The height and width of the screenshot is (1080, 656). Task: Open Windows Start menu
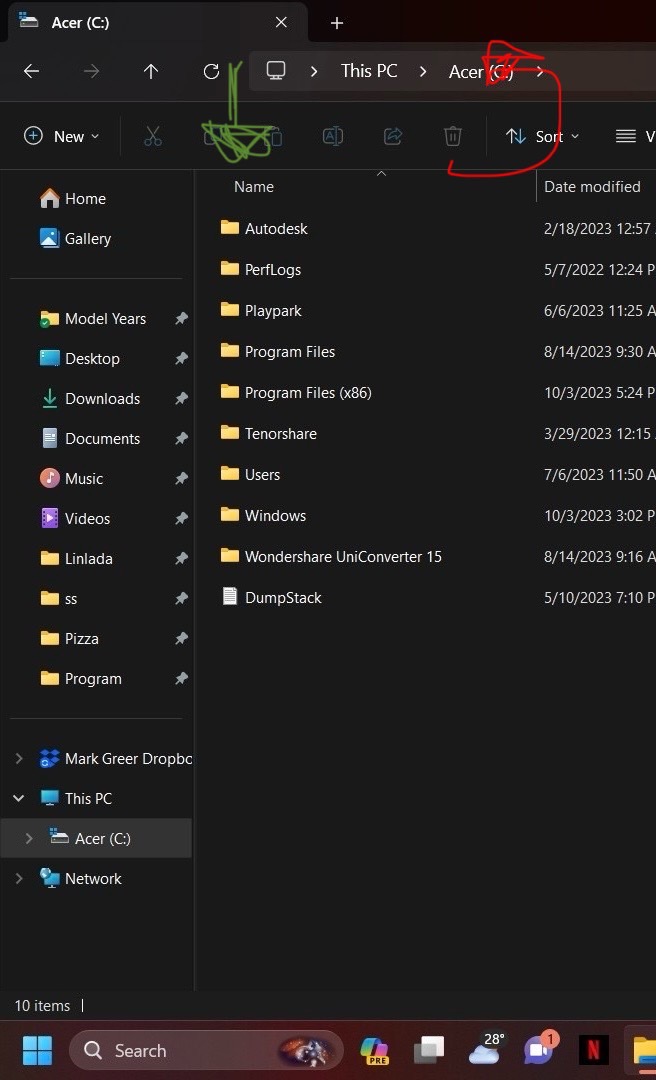[x=37, y=1050]
